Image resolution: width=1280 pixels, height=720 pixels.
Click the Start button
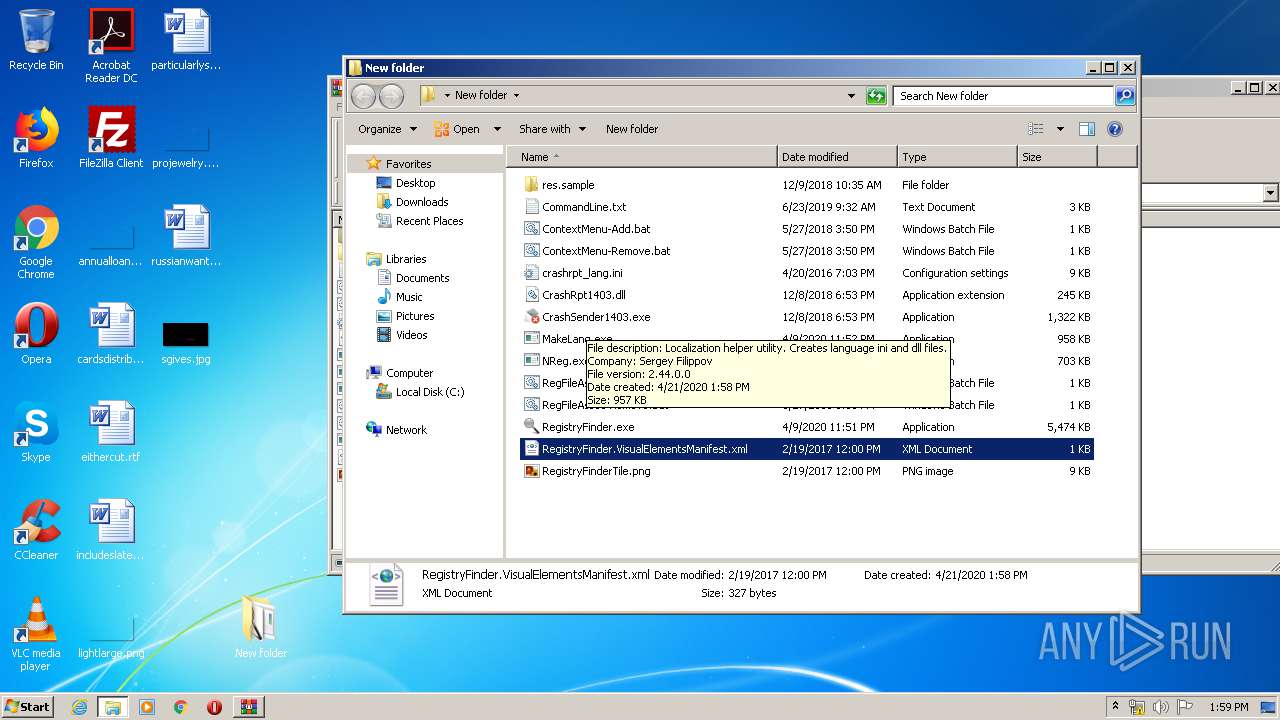[x=28, y=707]
